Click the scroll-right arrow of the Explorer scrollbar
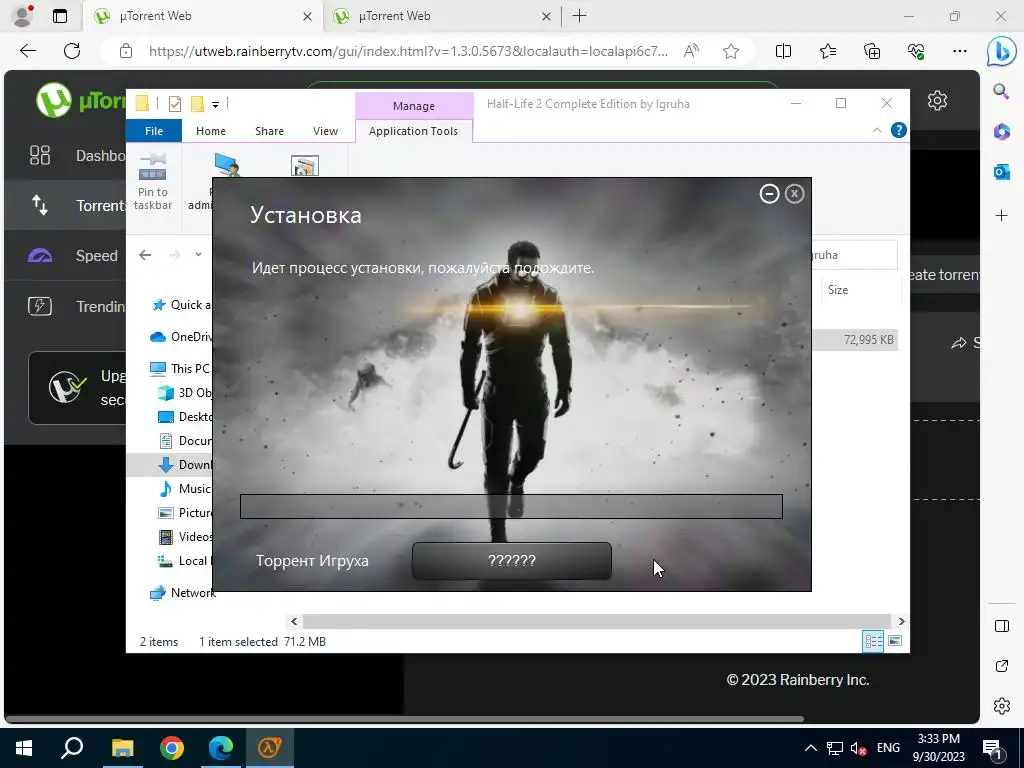This screenshot has width=1024, height=768. coord(901,621)
